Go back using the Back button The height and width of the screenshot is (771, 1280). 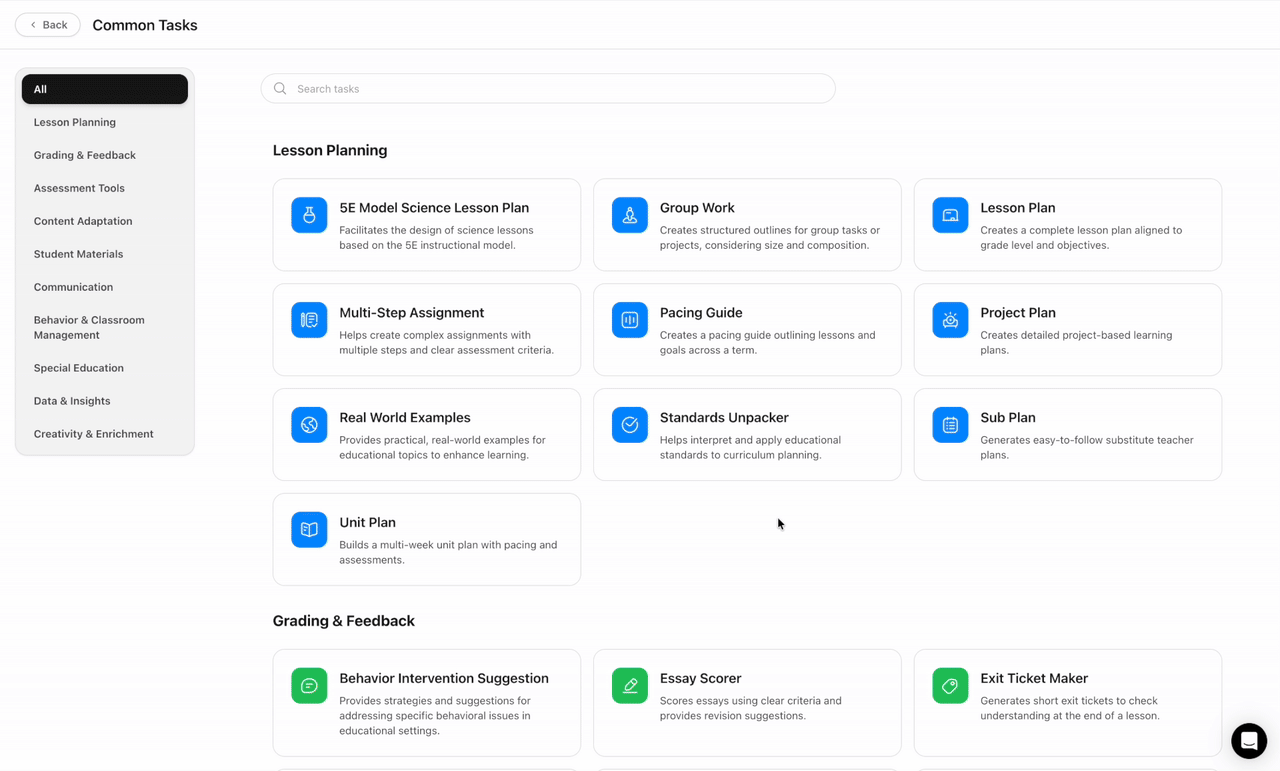48,25
